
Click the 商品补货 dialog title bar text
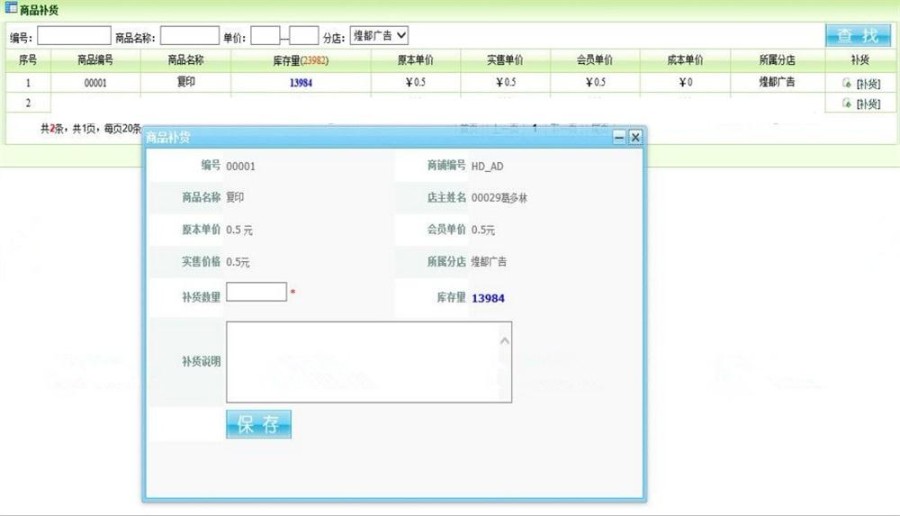coord(168,138)
